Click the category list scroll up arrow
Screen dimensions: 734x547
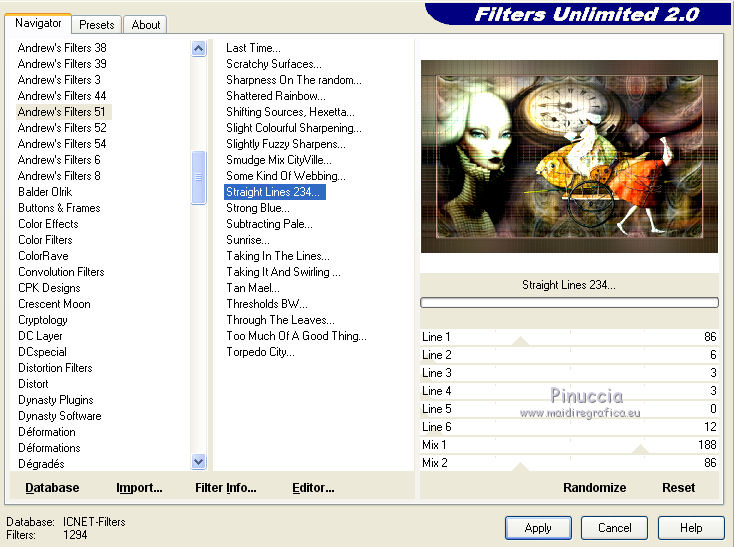pyautogui.click(x=198, y=49)
